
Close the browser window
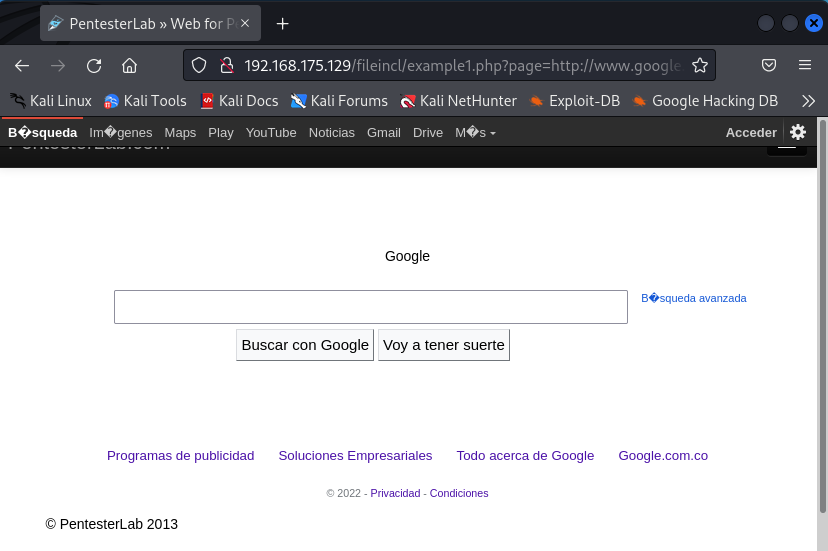click(814, 23)
